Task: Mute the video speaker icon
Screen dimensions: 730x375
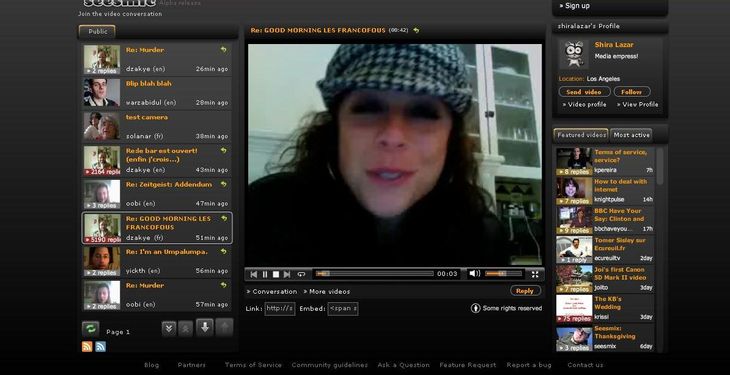Action: click(474, 274)
